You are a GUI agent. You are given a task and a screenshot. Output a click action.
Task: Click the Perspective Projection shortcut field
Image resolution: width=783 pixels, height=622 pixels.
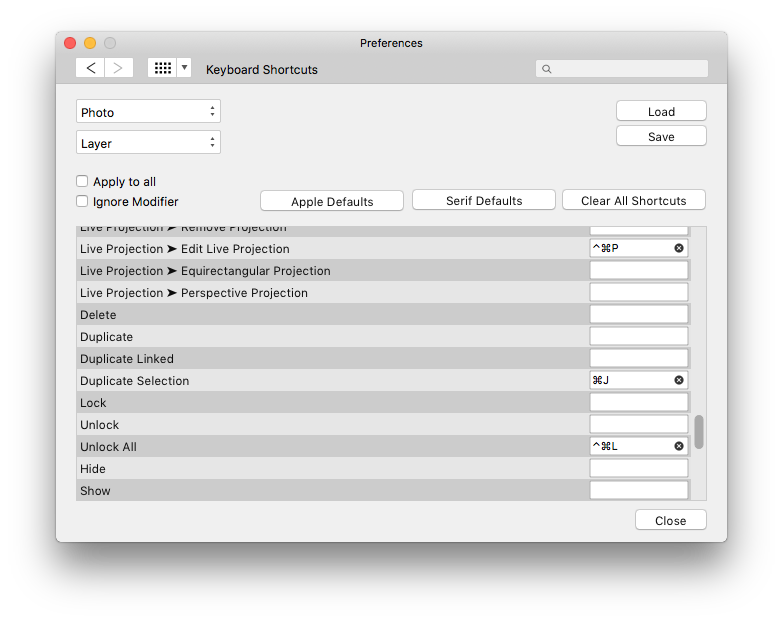pyautogui.click(x=639, y=292)
